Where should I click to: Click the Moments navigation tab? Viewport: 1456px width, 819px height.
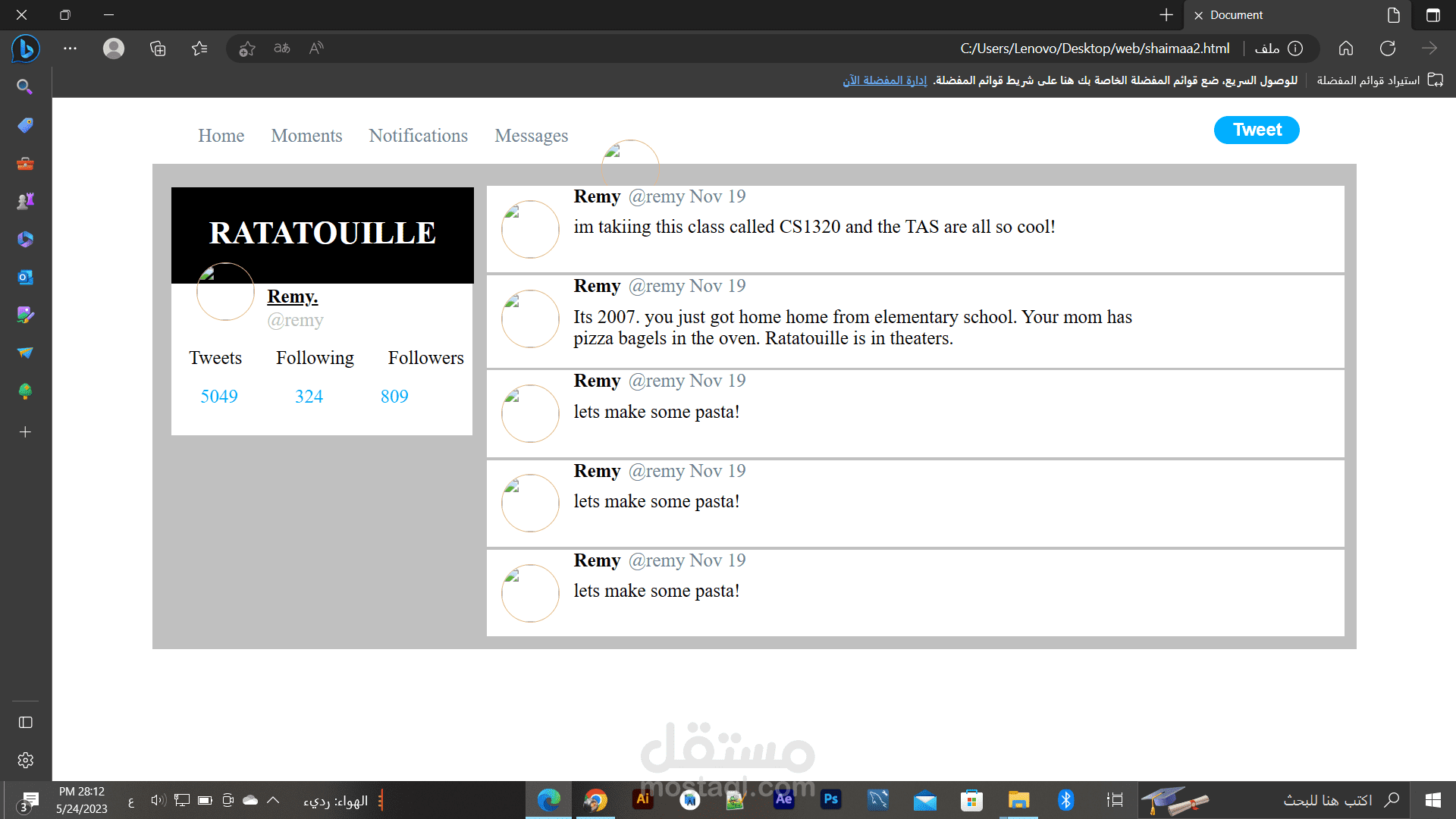[306, 135]
